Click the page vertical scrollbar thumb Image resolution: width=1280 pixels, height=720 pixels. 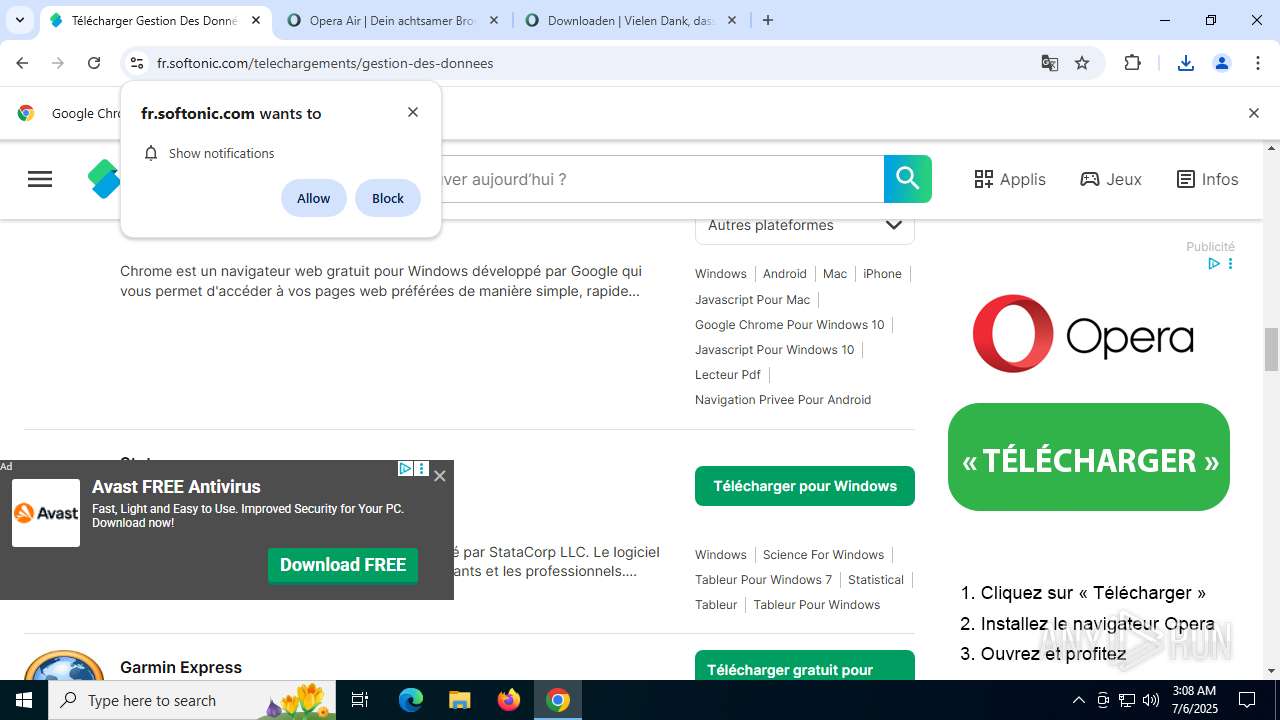point(1271,349)
